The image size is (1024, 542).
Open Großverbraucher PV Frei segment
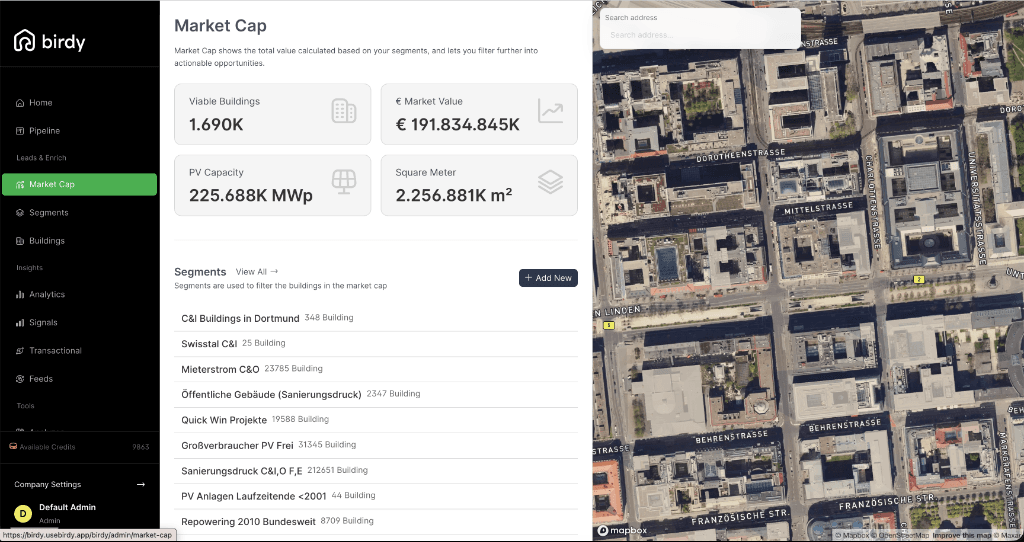click(376, 445)
